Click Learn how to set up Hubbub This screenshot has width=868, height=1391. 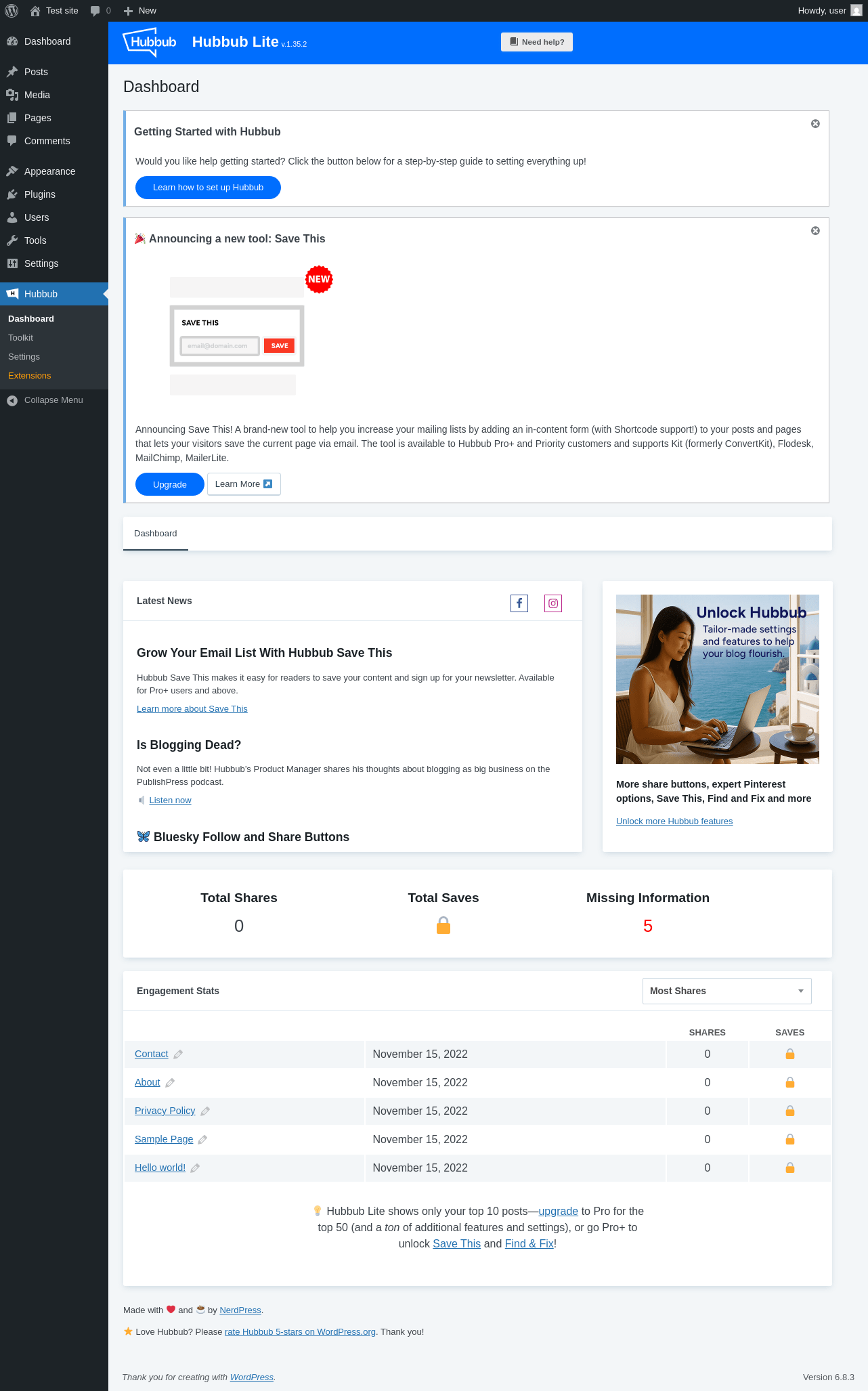click(x=208, y=188)
